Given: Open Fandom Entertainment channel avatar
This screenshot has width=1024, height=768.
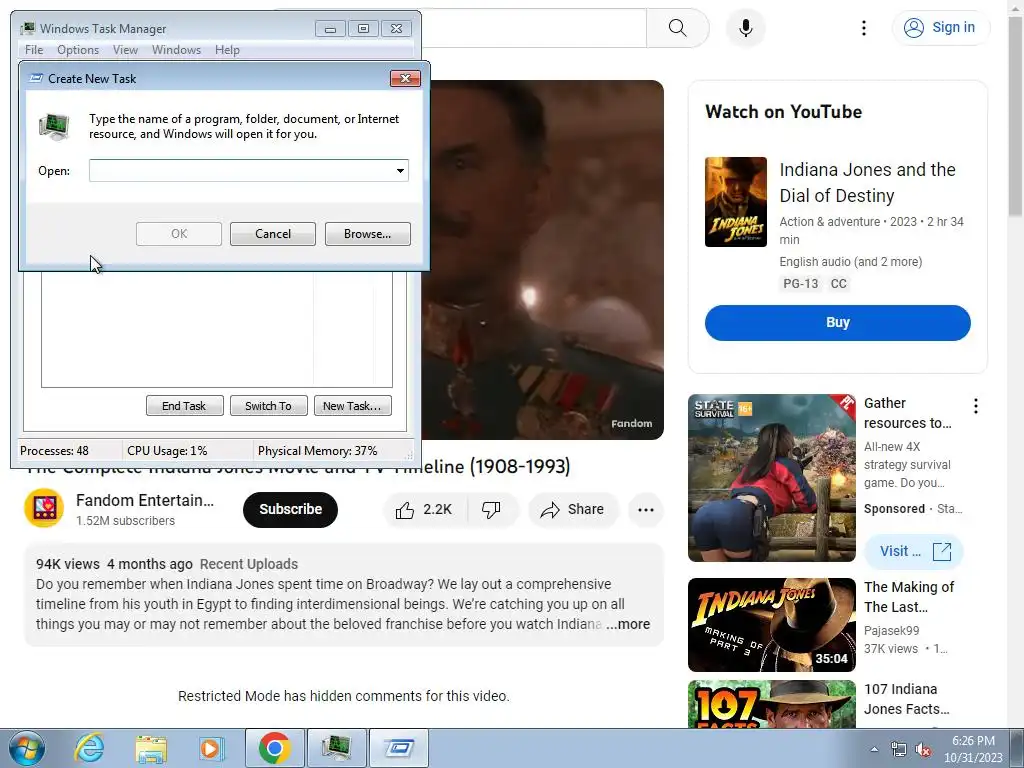Looking at the screenshot, I should (x=44, y=508).
